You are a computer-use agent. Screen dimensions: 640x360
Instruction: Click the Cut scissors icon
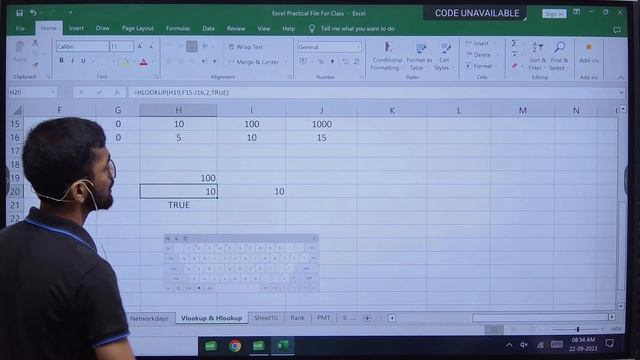36,42
